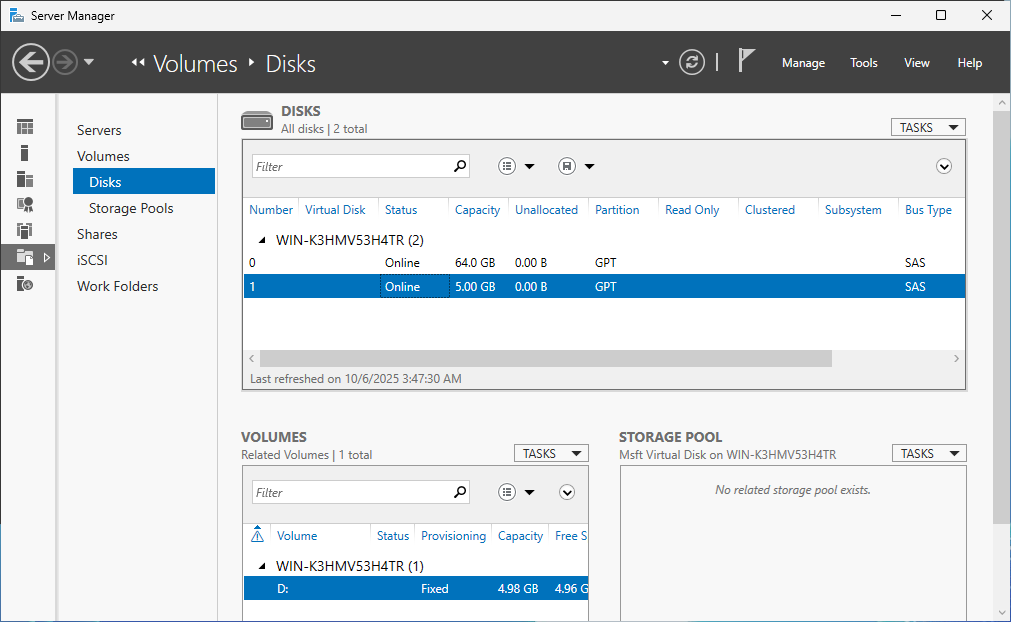Image resolution: width=1011 pixels, height=622 pixels.
Task: Sort disks by Unallocated column
Action: 546,209
